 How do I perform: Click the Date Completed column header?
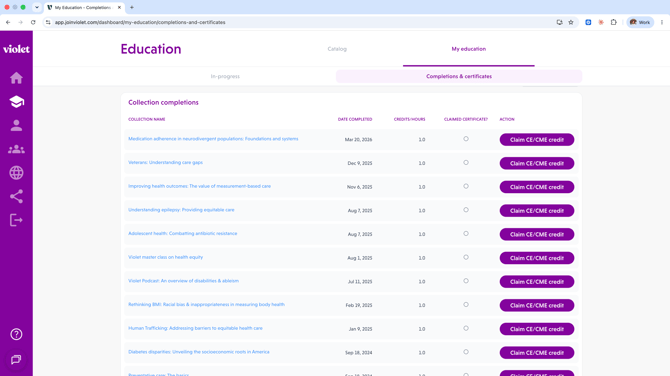click(x=355, y=119)
